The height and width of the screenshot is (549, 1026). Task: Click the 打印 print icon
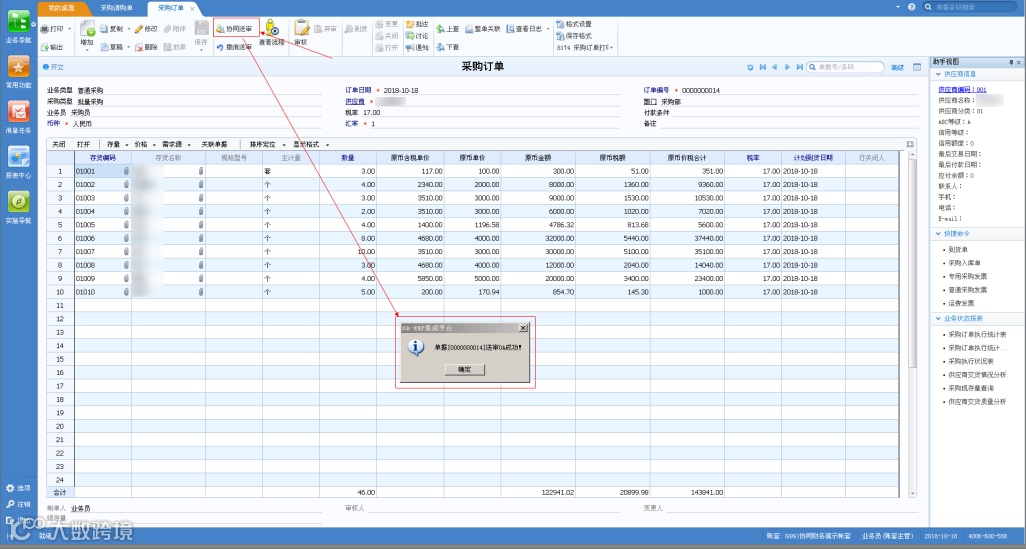point(44,29)
